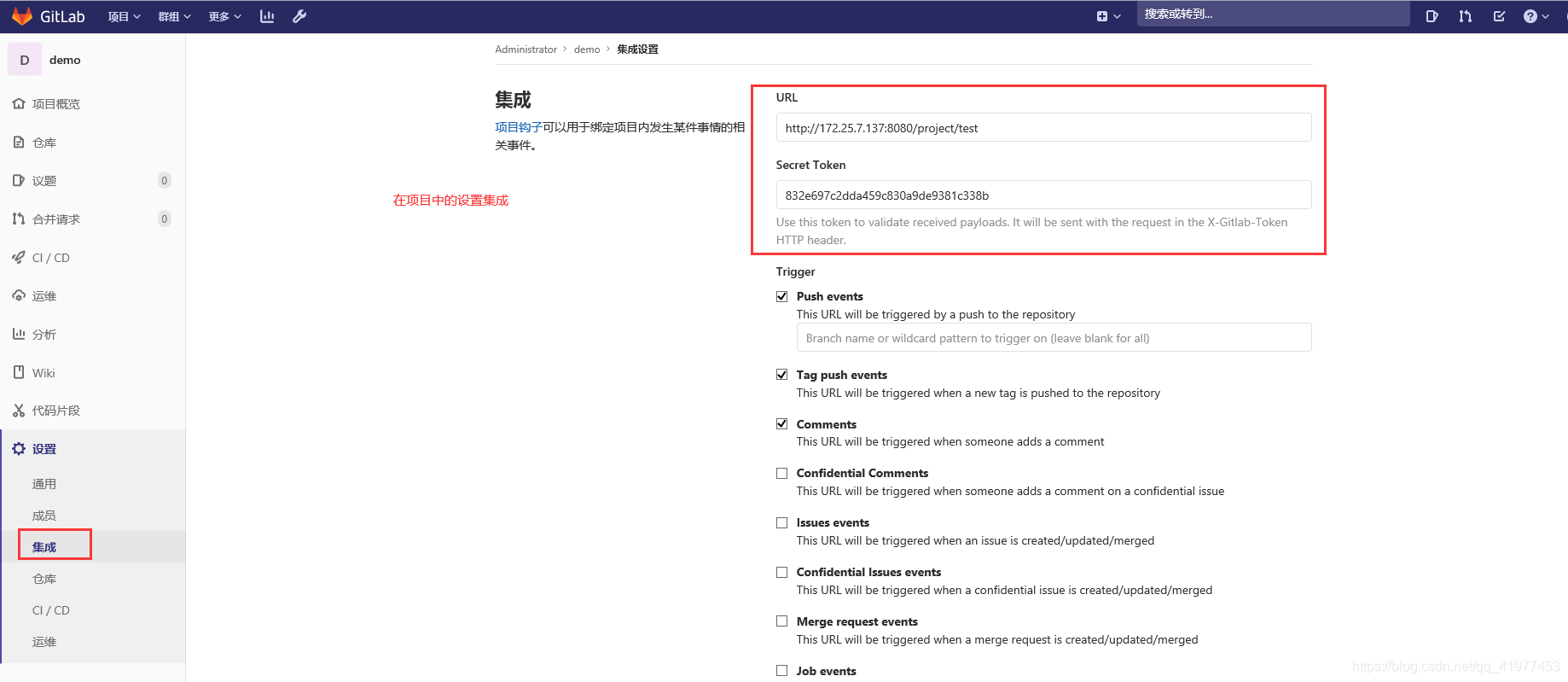This screenshot has height=682, width=1568.
Task: Click the GitLab fox logo
Action: click(x=21, y=16)
